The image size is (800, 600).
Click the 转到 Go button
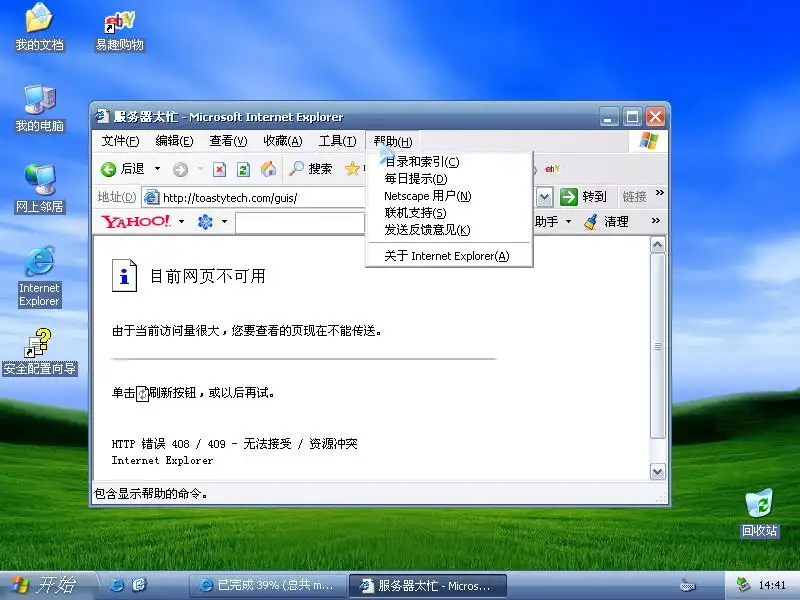pyautogui.click(x=583, y=197)
